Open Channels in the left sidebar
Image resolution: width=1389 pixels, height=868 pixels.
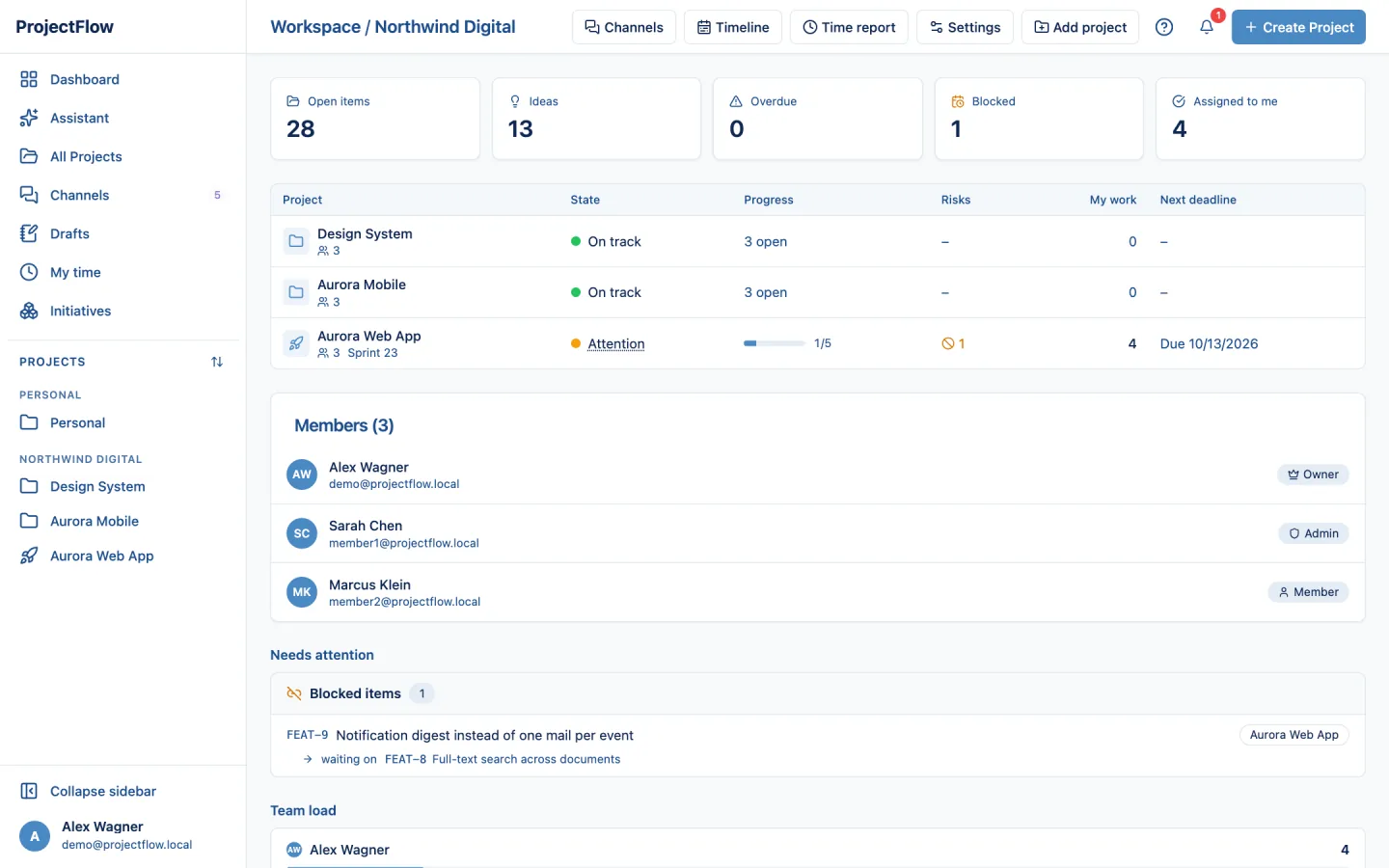[123, 195]
